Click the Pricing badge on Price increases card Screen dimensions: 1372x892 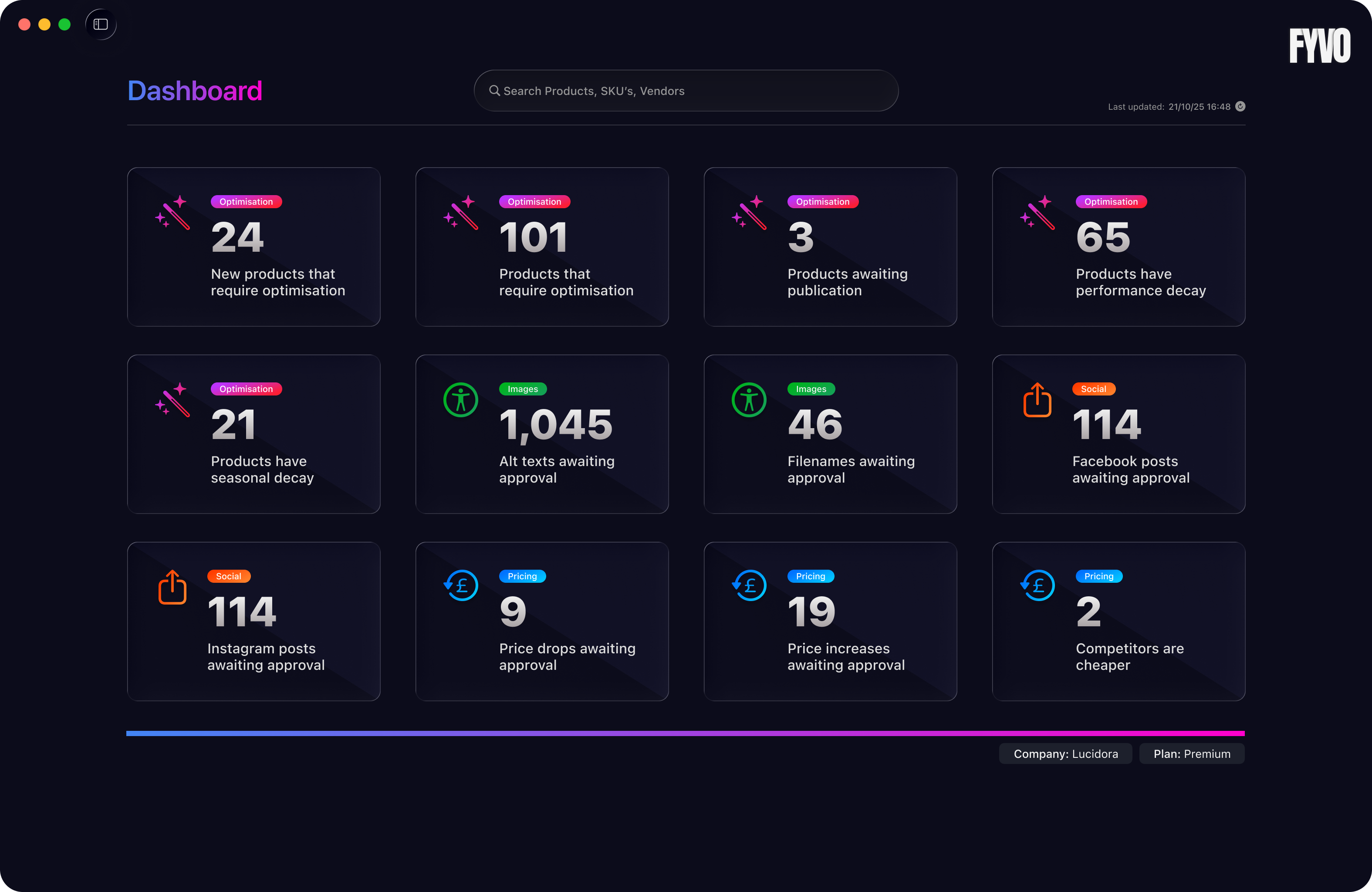811,576
